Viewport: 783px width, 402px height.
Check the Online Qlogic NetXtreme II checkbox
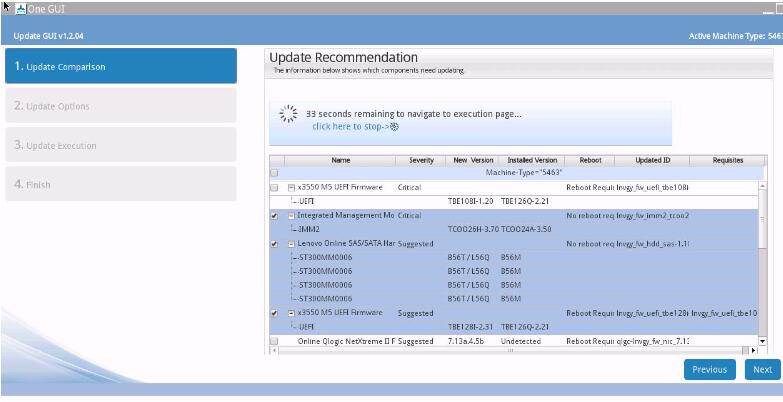pyautogui.click(x=274, y=341)
